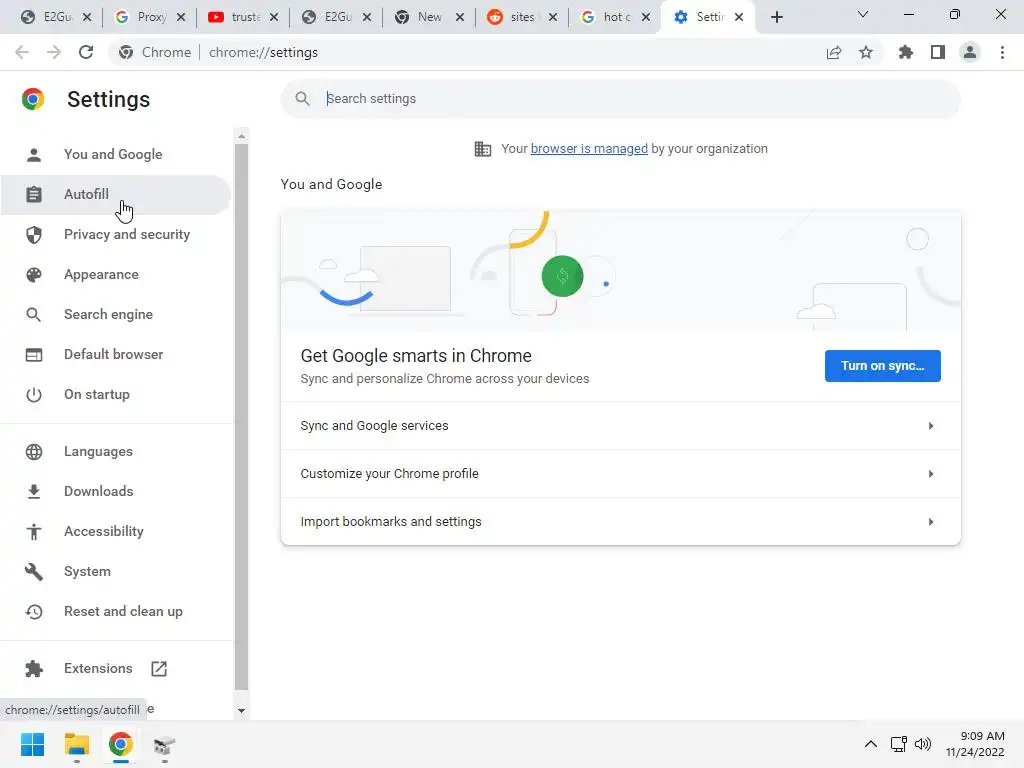1024x768 pixels.
Task: Open the toolbar Extensions puzzle icon
Action: tap(905, 52)
